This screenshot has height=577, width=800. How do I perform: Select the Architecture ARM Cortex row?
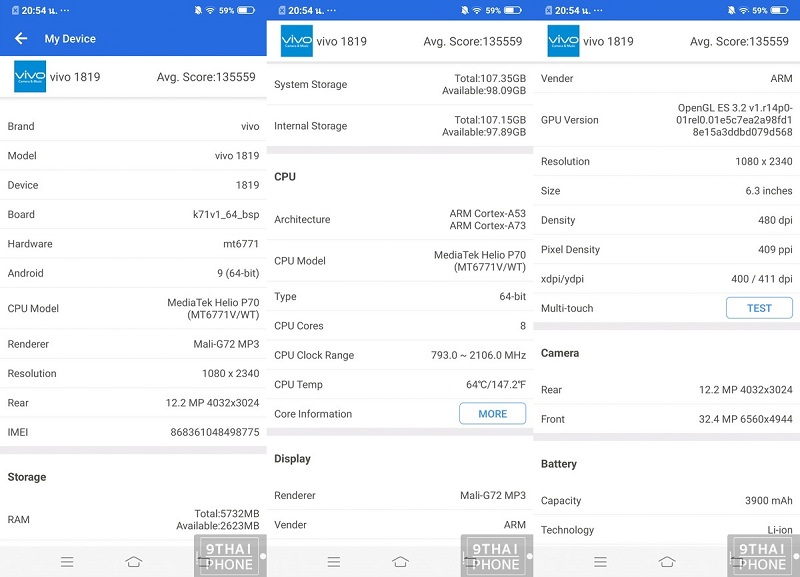coord(400,219)
